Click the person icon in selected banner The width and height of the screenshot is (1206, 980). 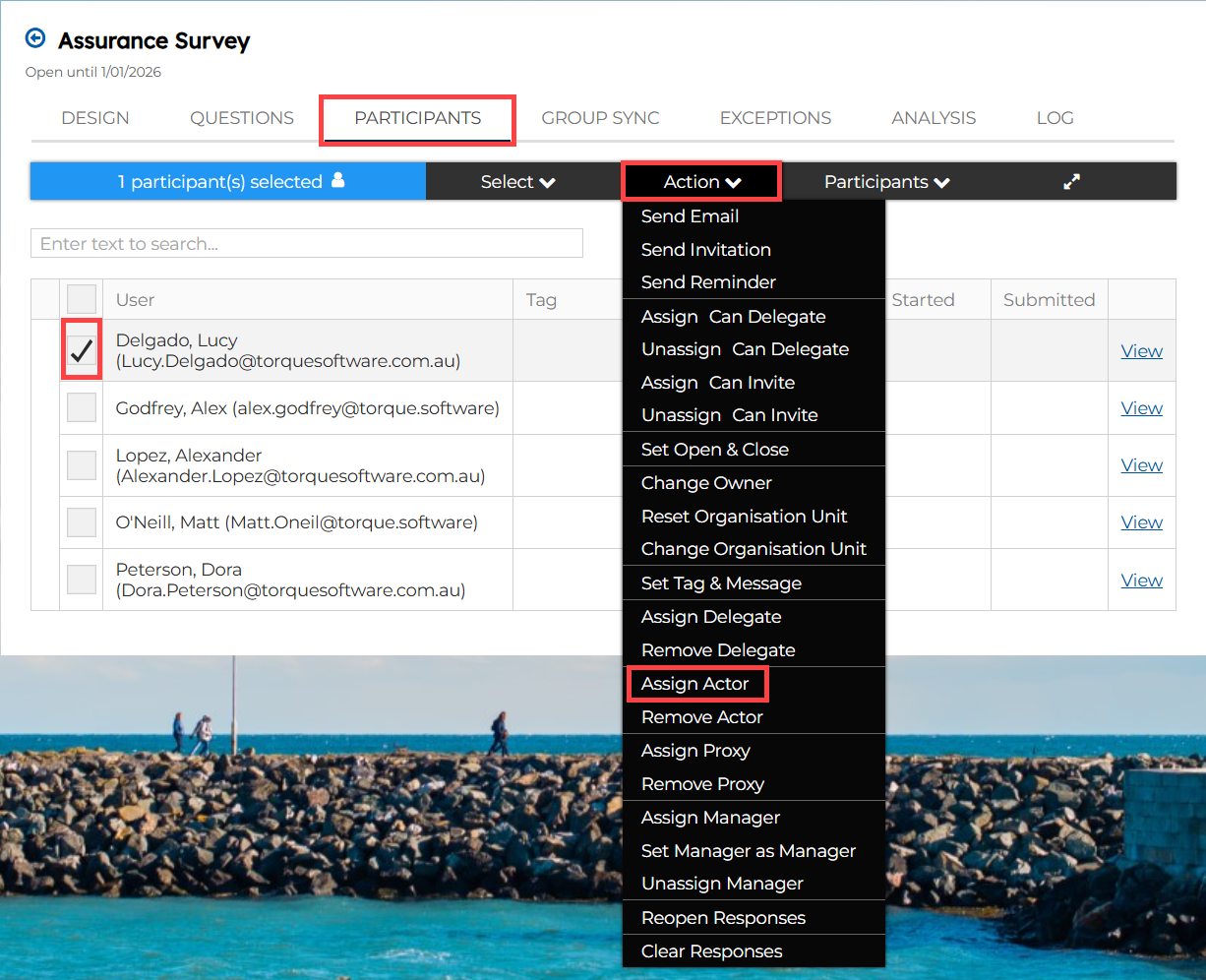click(x=338, y=180)
